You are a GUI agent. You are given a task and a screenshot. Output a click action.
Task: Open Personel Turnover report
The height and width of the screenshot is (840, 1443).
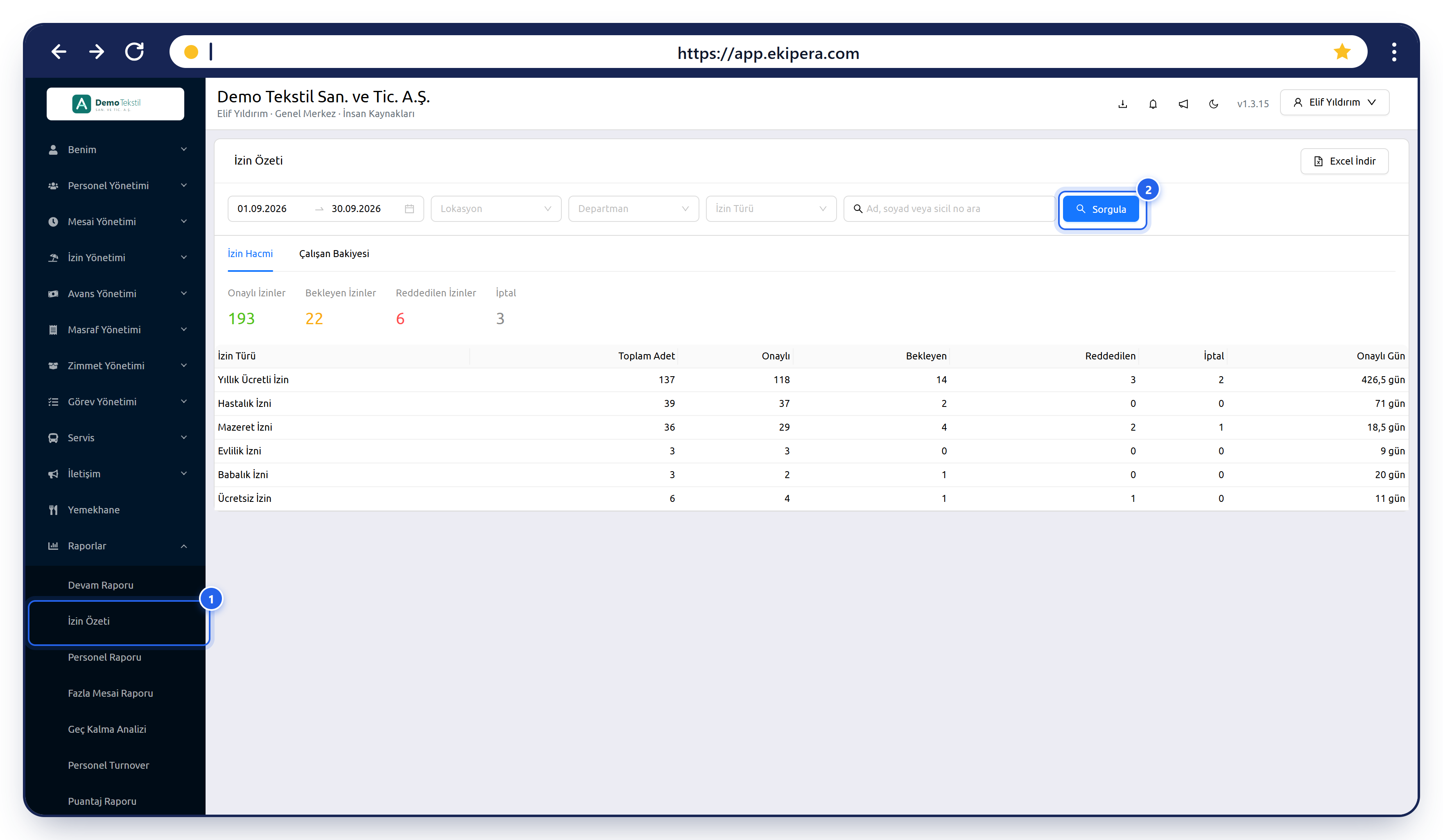(x=115, y=765)
